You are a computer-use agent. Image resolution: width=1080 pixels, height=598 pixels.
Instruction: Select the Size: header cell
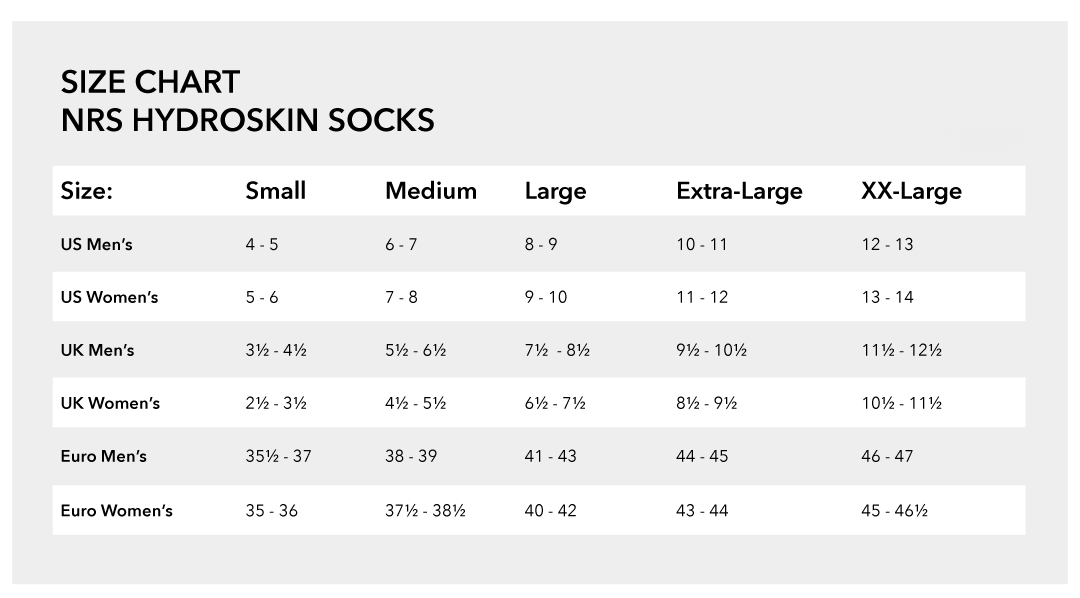[x=87, y=191]
